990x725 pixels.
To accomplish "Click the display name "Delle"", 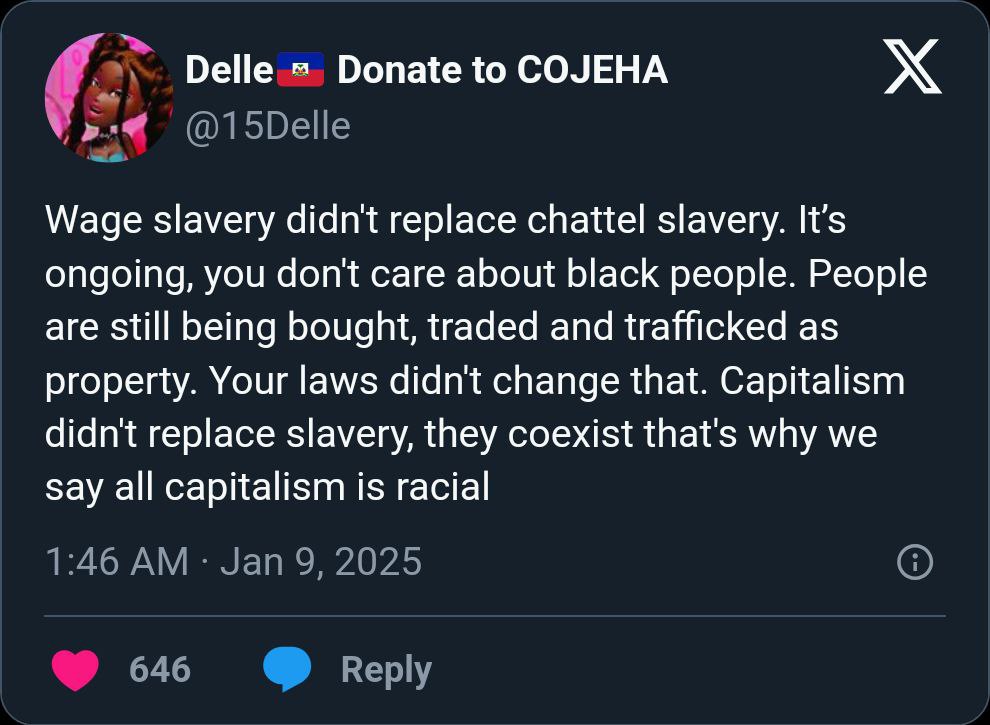I will (229, 70).
